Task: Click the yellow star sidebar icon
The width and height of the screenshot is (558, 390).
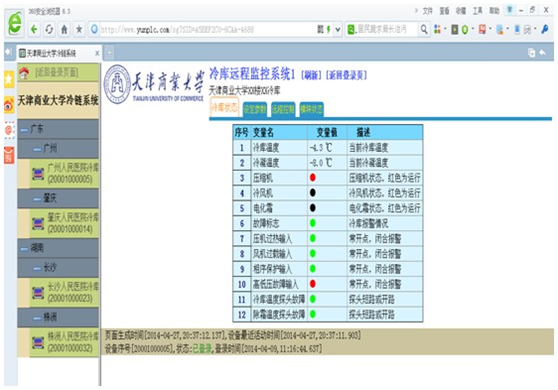Action: [x=9, y=79]
